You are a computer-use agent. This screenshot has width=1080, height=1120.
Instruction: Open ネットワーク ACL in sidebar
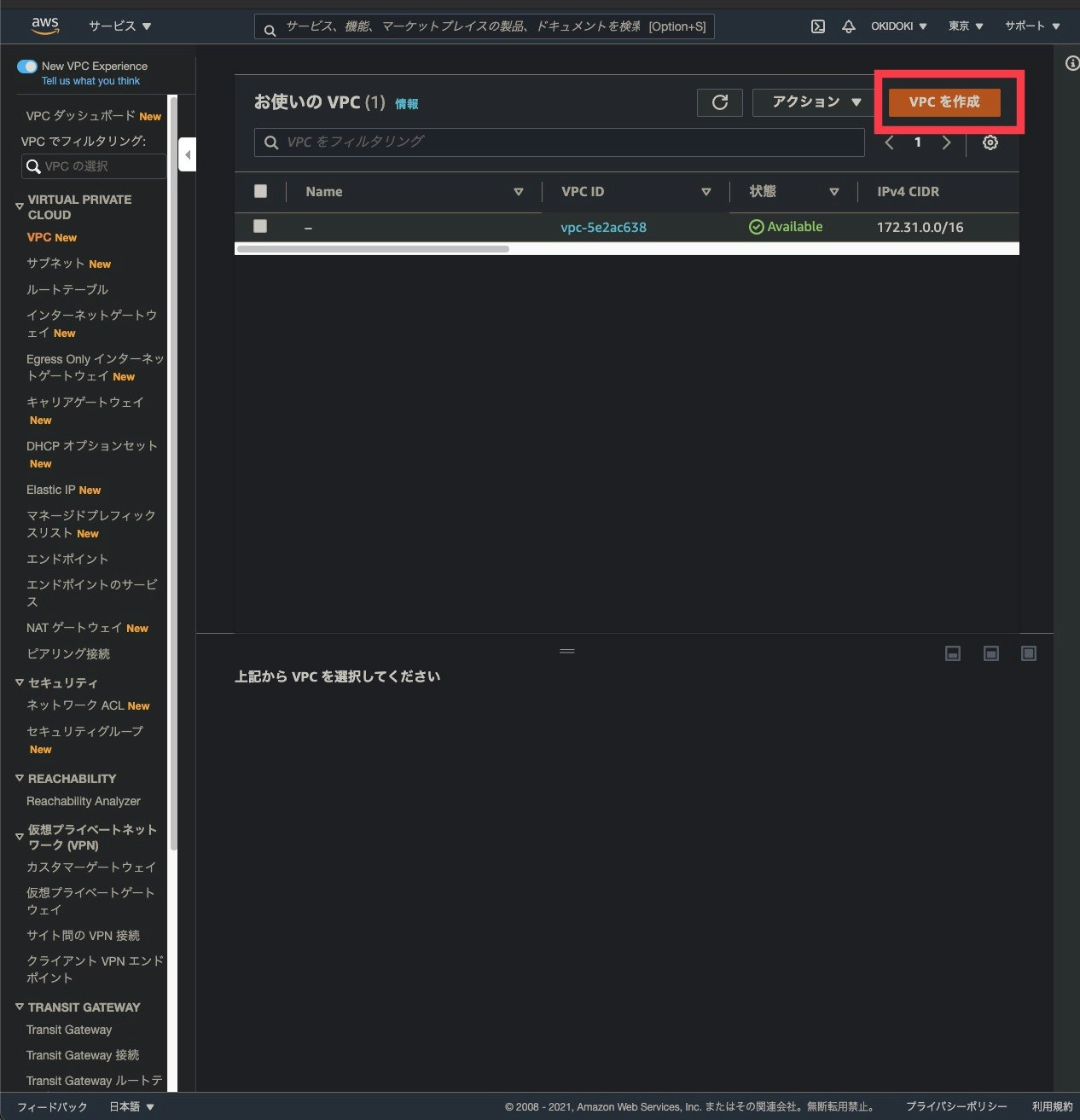point(75,705)
